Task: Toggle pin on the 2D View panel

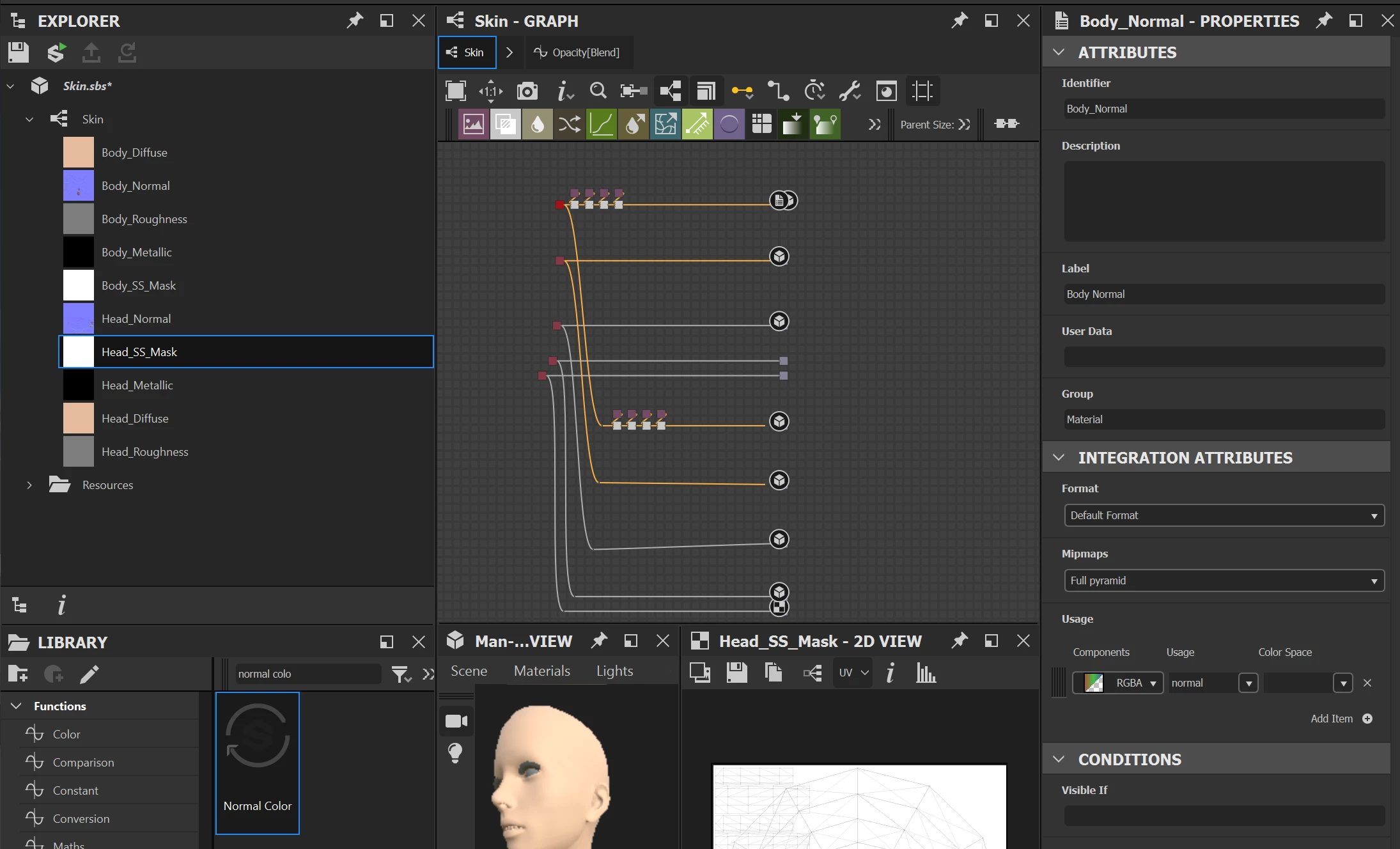Action: tap(959, 641)
